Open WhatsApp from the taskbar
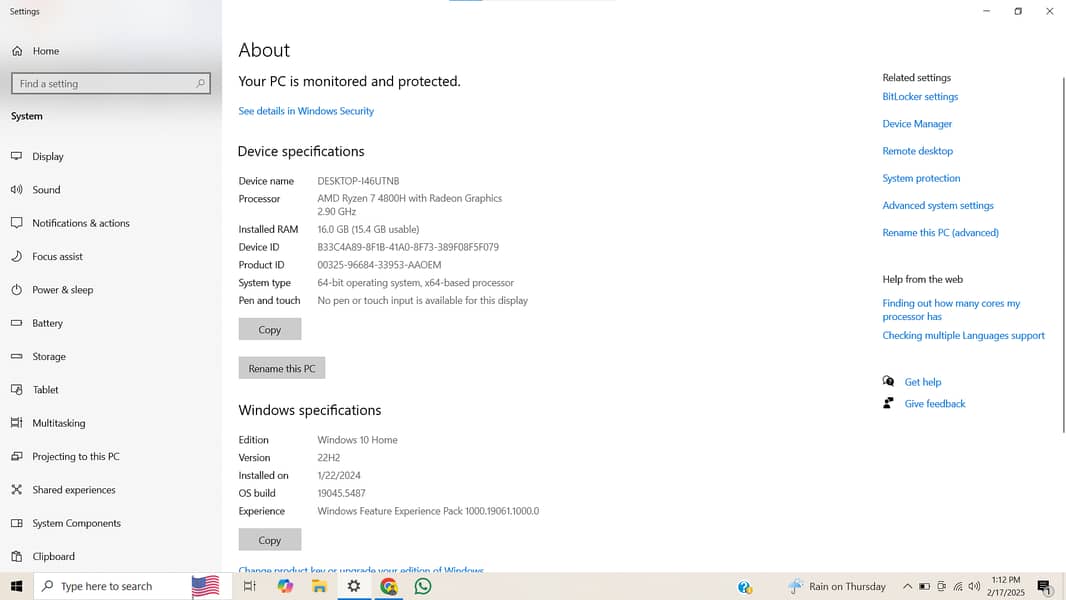The width and height of the screenshot is (1066, 600). click(x=423, y=586)
